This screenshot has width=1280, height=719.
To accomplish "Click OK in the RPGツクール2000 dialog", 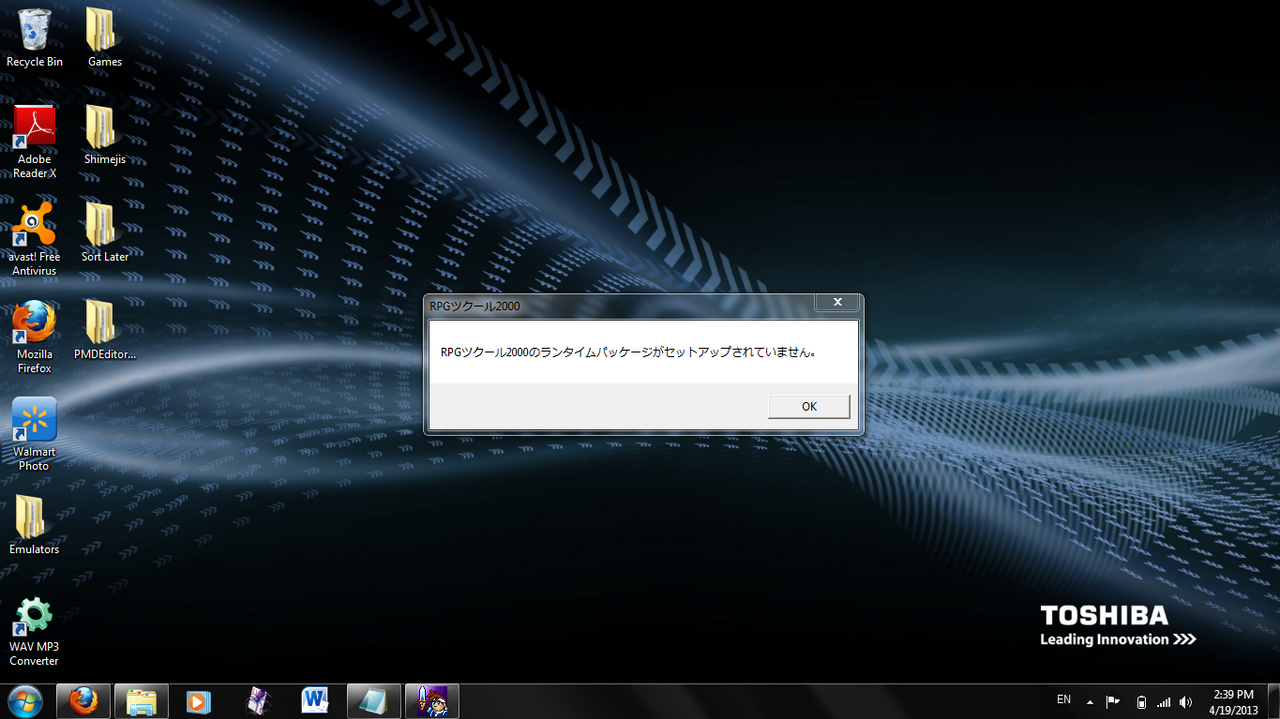I will coord(809,406).
